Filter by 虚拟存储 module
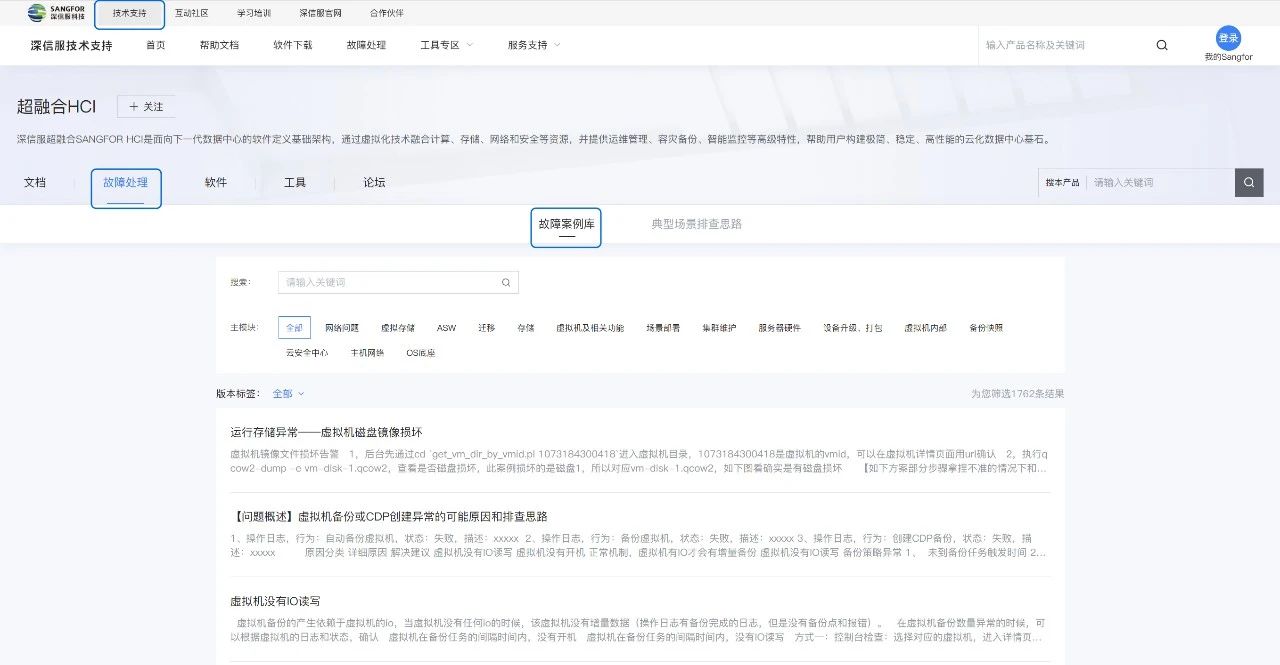This screenshot has width=1280, height=665. pos(397,328)
